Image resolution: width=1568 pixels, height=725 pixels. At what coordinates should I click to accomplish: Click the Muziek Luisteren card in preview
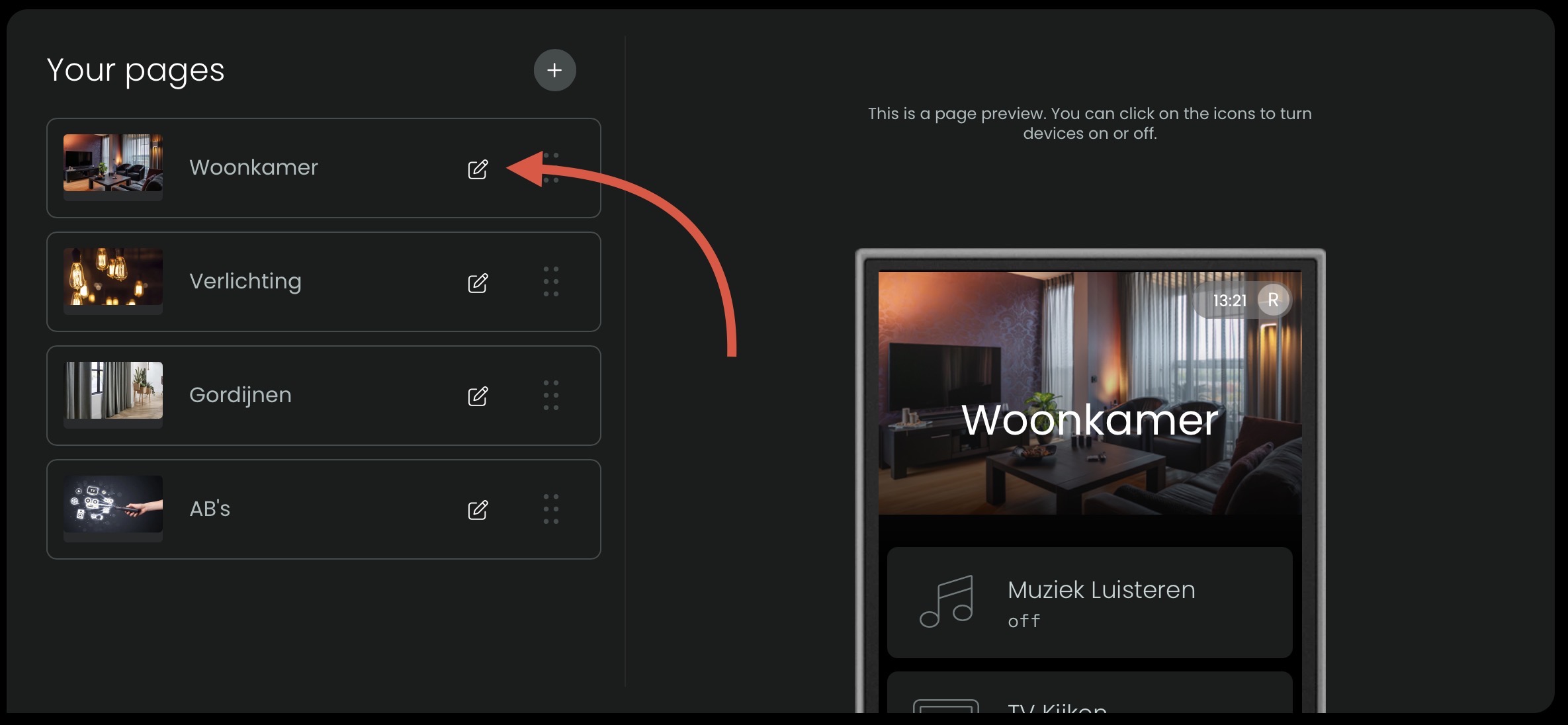[x=1090, y=602]
